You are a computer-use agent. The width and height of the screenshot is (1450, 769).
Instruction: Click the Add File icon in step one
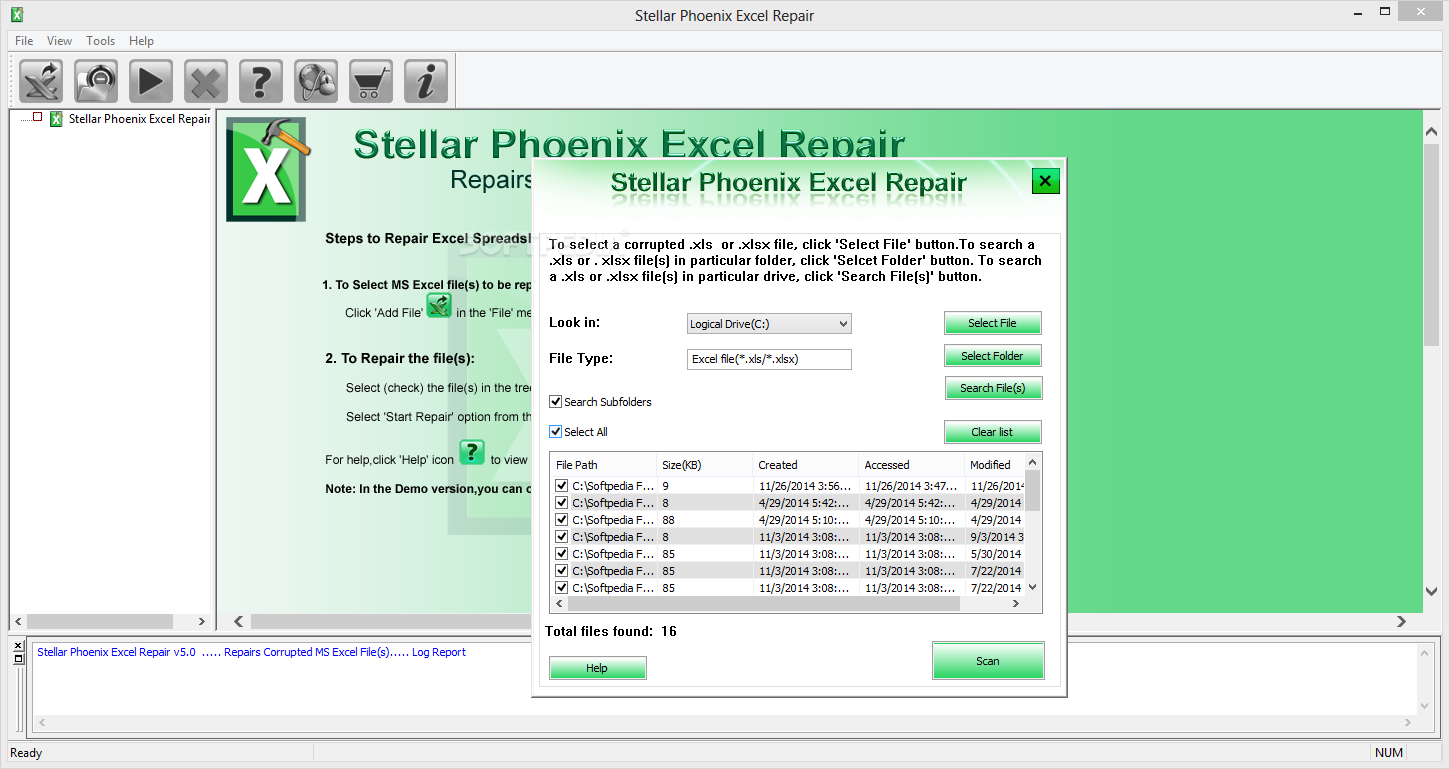(439, 306)
